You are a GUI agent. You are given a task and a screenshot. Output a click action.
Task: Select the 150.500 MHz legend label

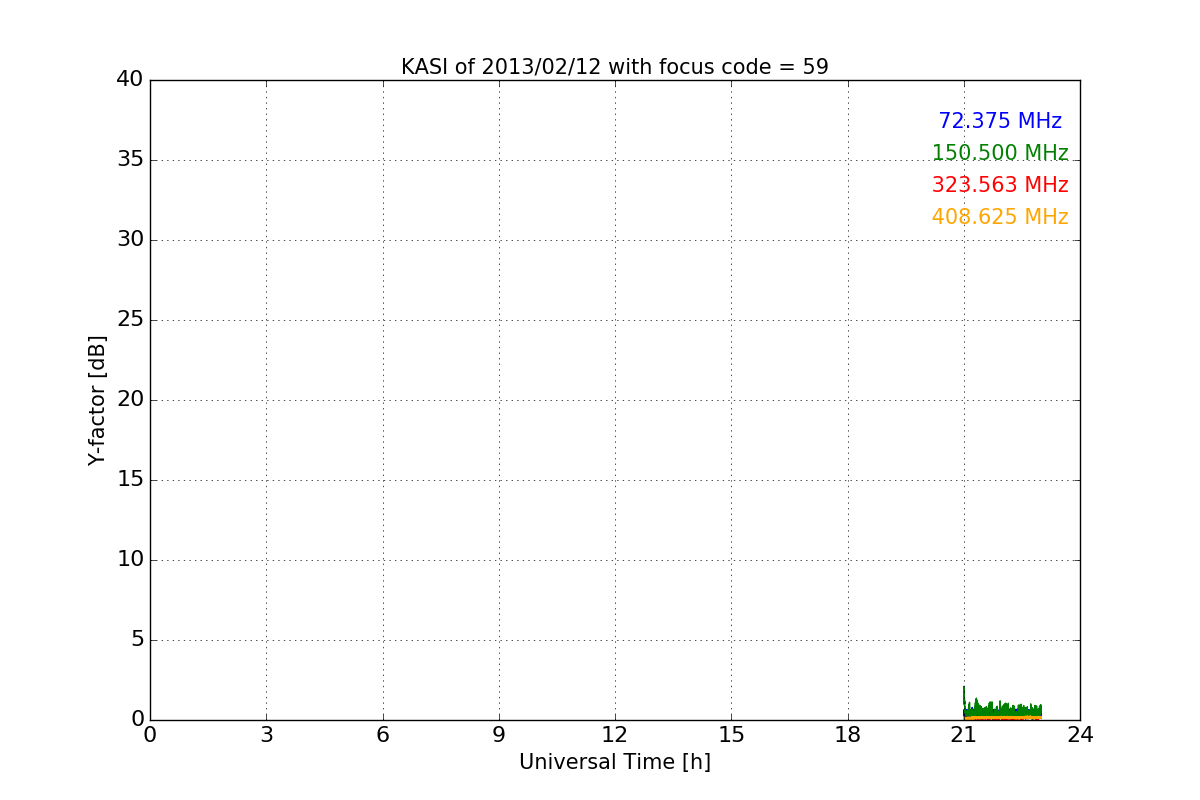[1000, 153]
